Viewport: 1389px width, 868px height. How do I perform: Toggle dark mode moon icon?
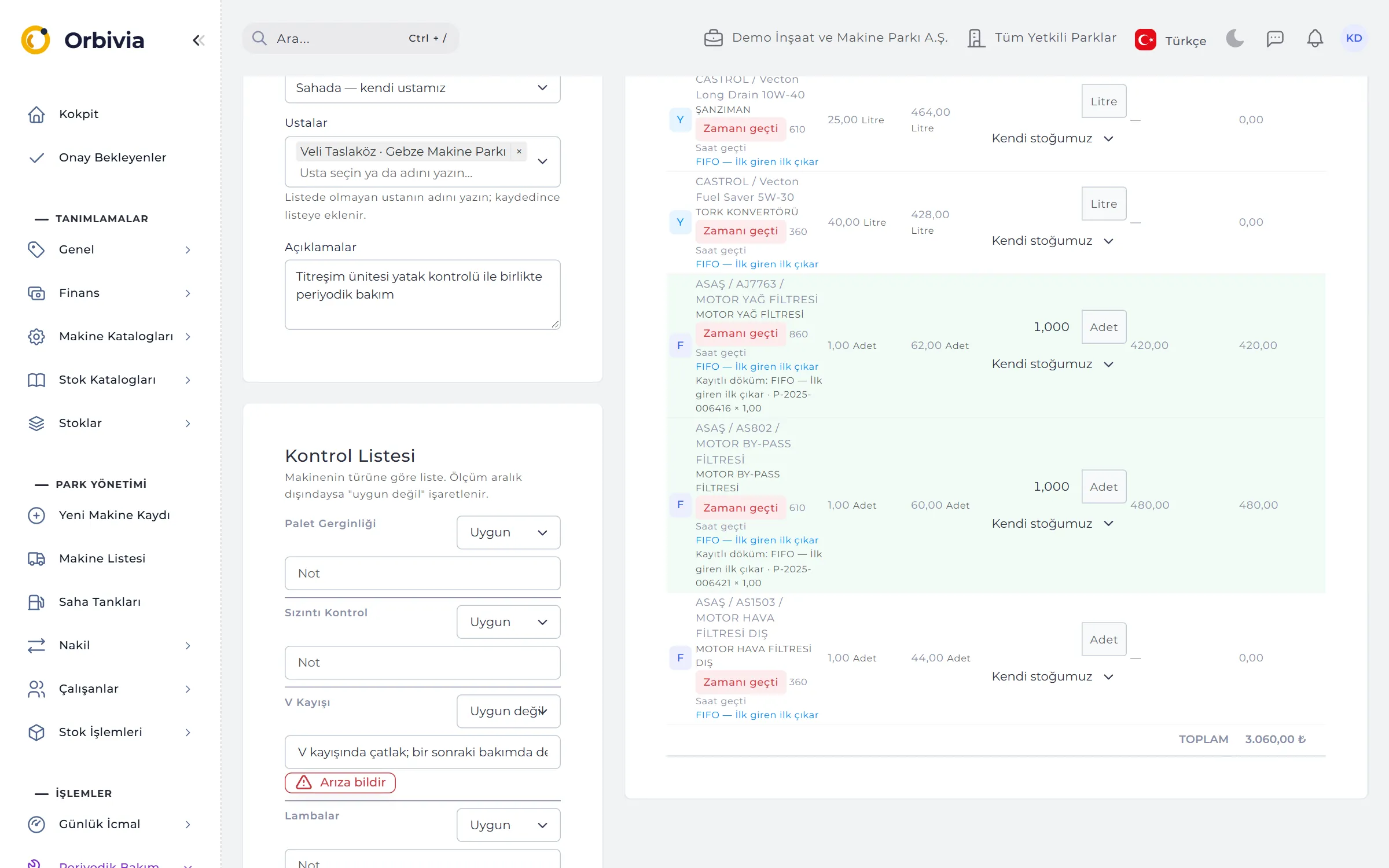tap(1234, 38)
